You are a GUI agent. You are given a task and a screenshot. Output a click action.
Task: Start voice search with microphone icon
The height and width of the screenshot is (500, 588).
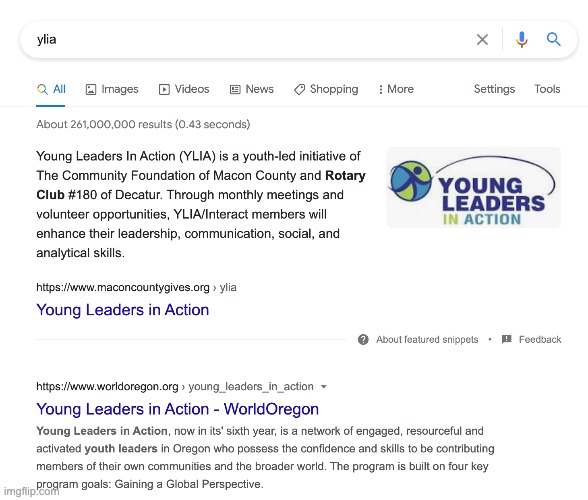tap(522, 39)
